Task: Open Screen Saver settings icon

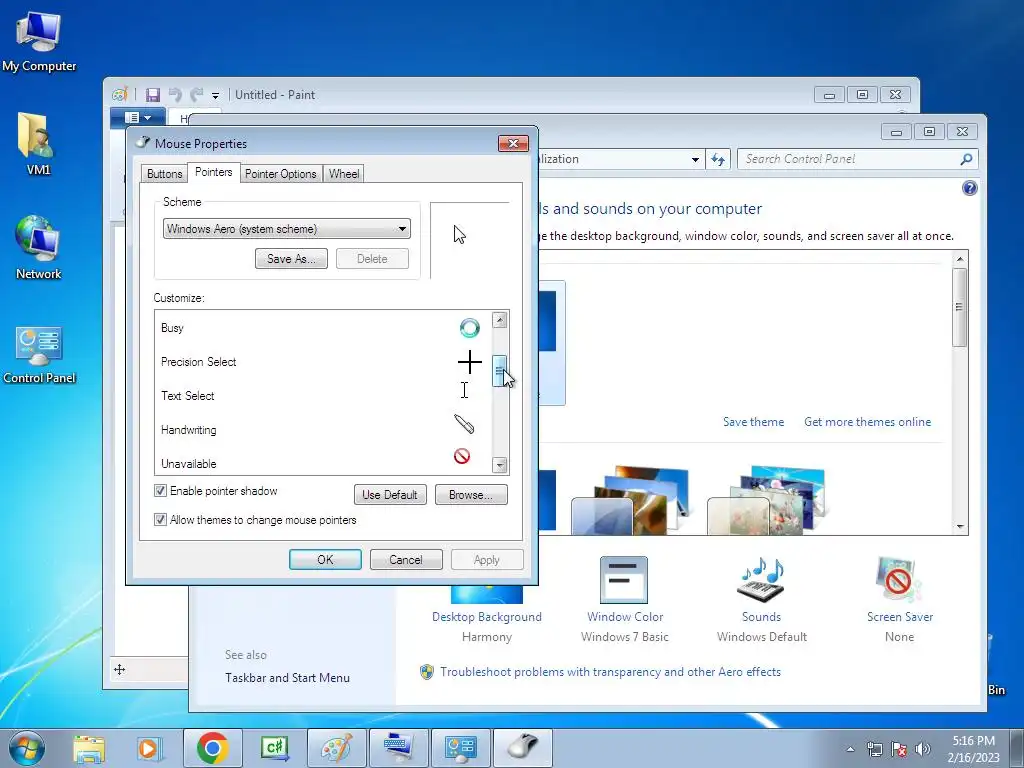Action: (x=899, y=580)
